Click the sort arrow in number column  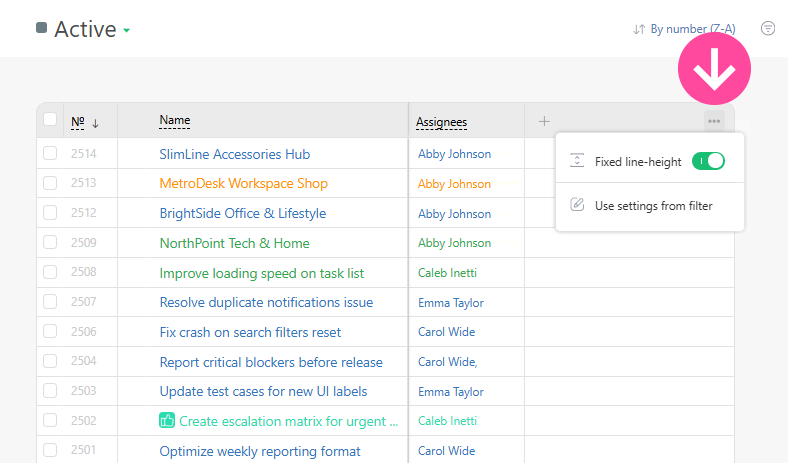click(x=96, y=123)
